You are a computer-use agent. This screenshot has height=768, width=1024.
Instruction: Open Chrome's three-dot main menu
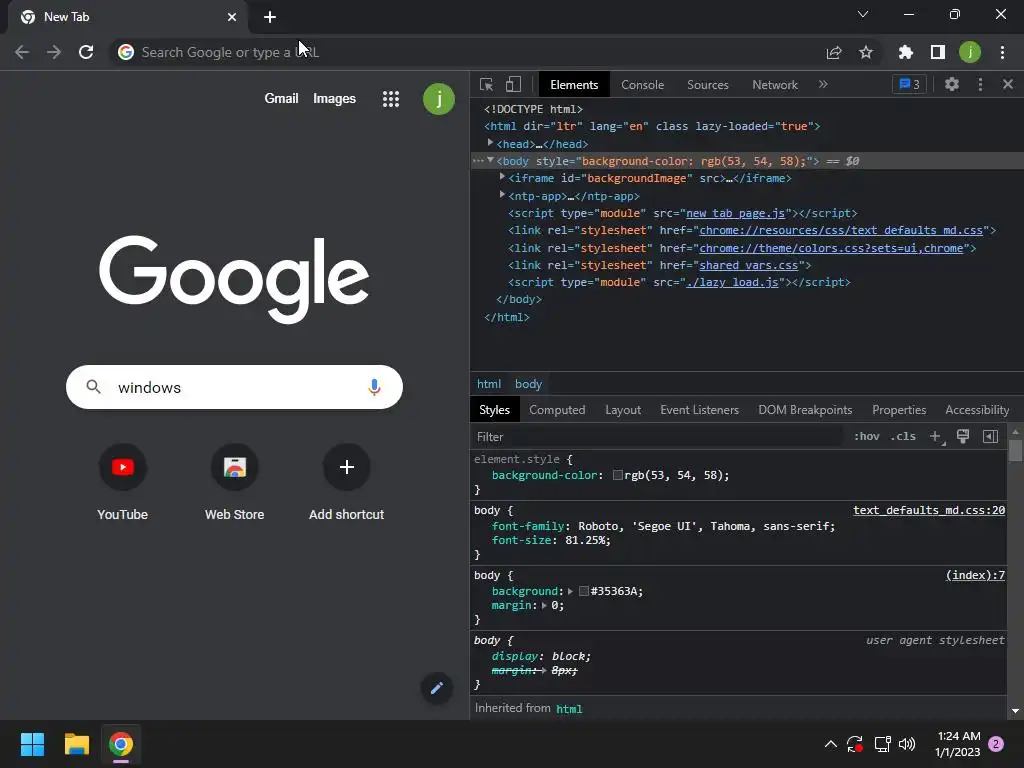pos(1002,52)
